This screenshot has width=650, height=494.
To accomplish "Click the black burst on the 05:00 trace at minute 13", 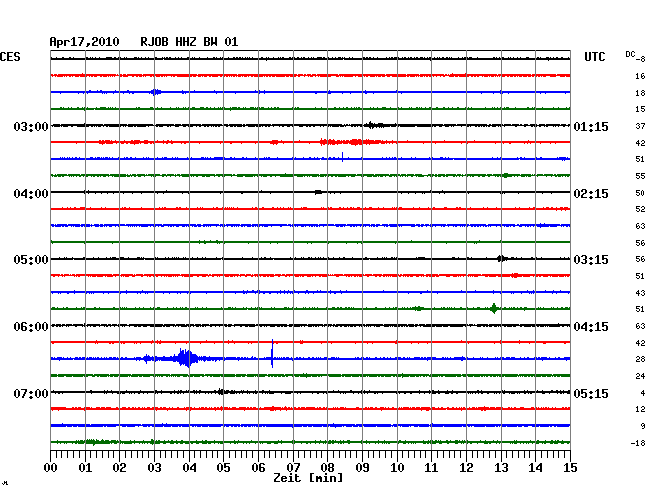I will tap(502, 259).
